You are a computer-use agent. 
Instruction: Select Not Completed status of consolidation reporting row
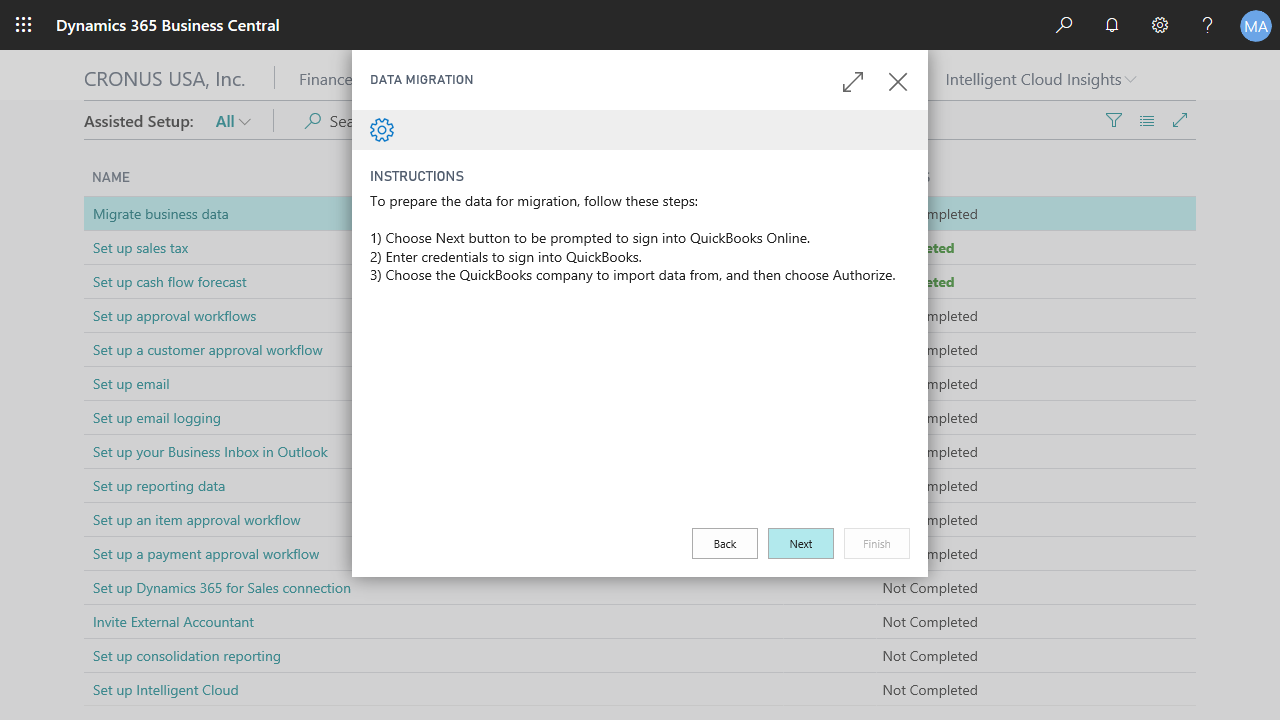coord(930,656)
